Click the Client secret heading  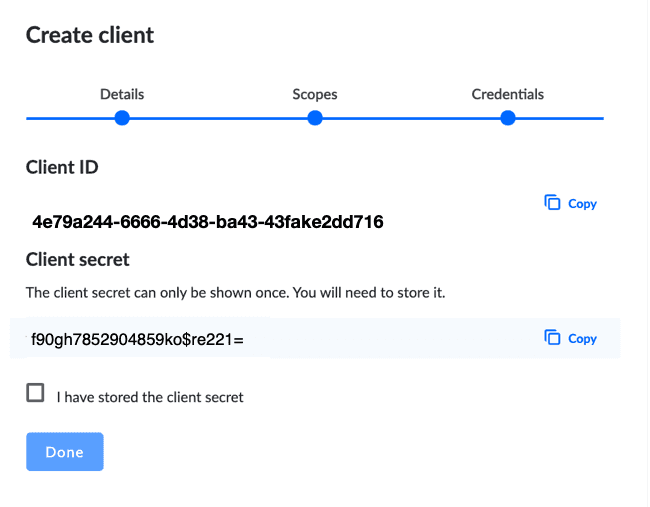[x=78, y=260]
